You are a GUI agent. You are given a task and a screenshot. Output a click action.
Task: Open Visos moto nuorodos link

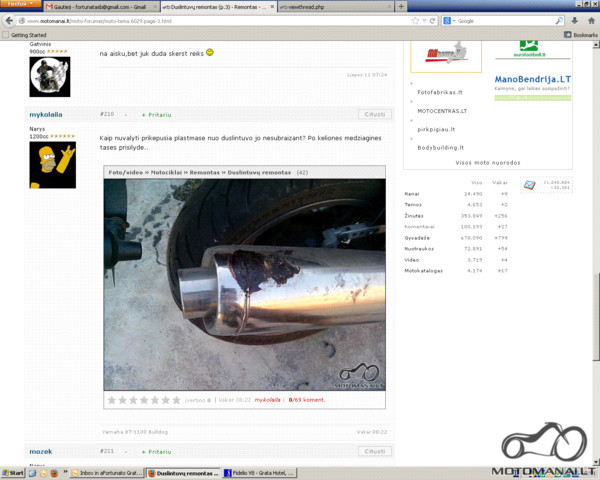(x=488, y=163)
